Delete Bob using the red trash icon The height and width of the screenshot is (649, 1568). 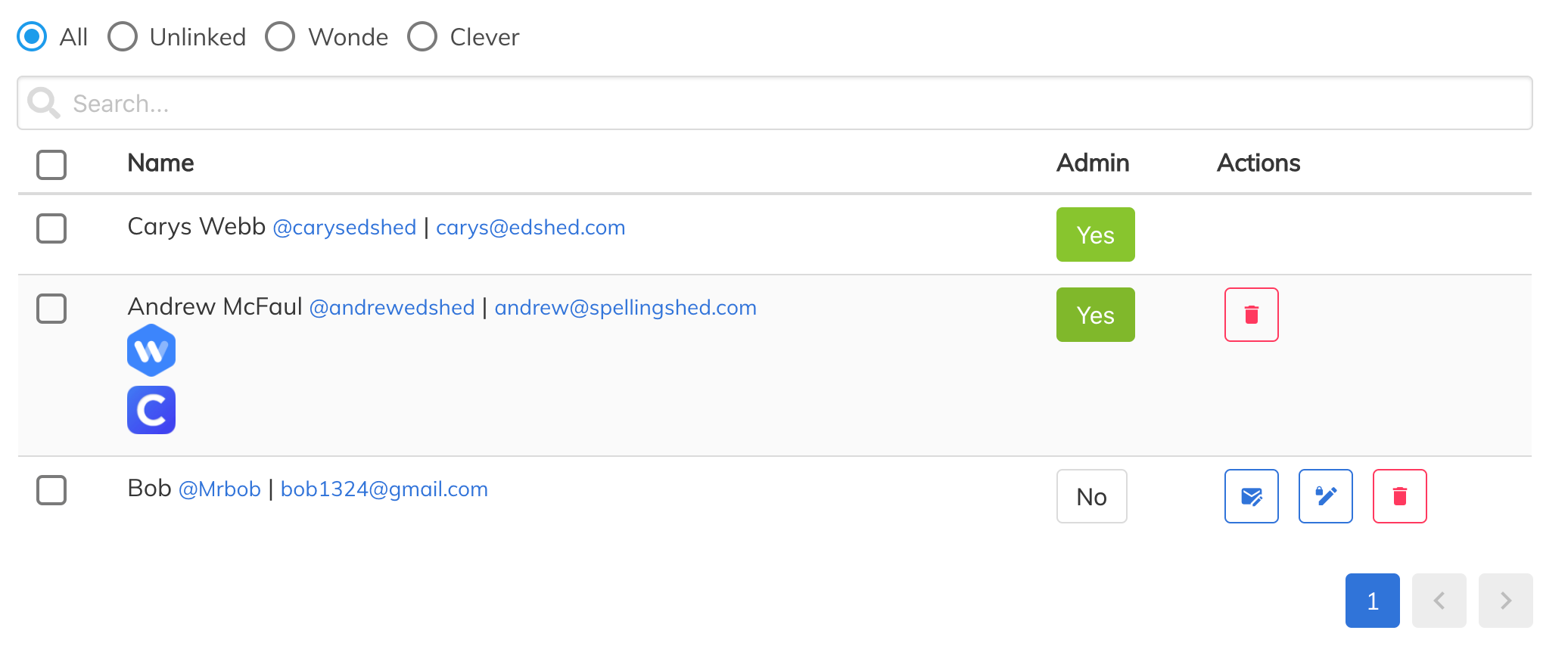1399,496
